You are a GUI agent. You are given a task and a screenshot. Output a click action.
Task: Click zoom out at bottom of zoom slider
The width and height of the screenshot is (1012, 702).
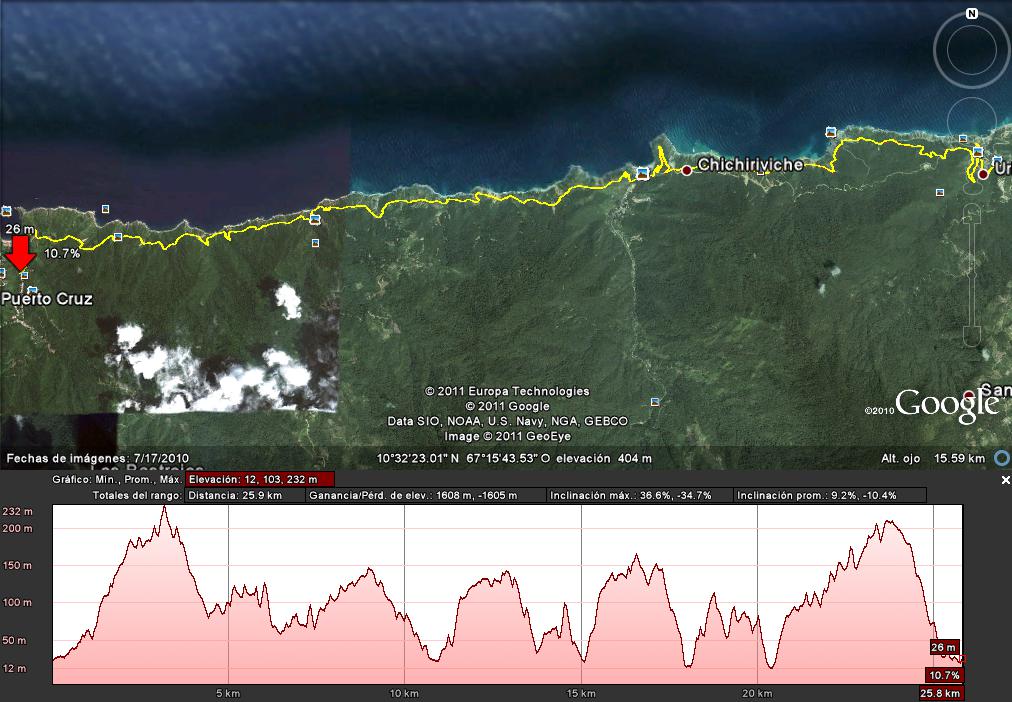pyautogui.click(x=973, y=335)
